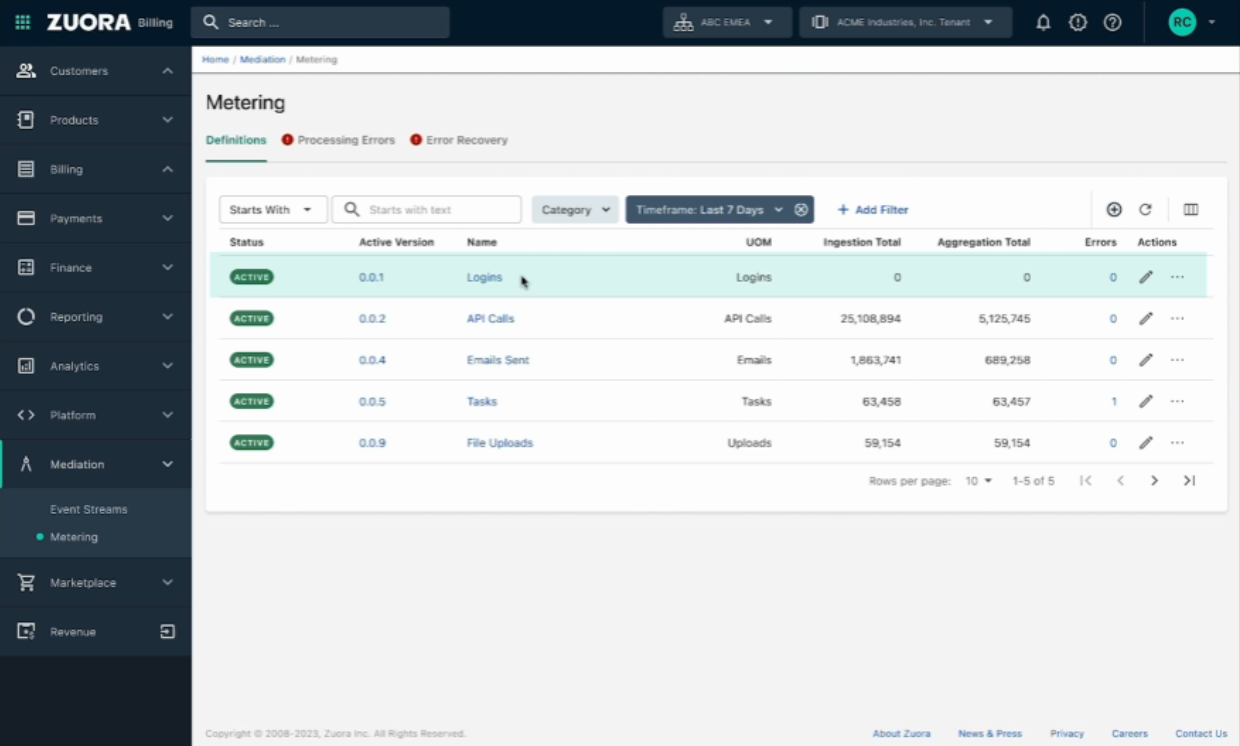
Task: Refresh the metering definitions list
Action: coord(1145,210)
